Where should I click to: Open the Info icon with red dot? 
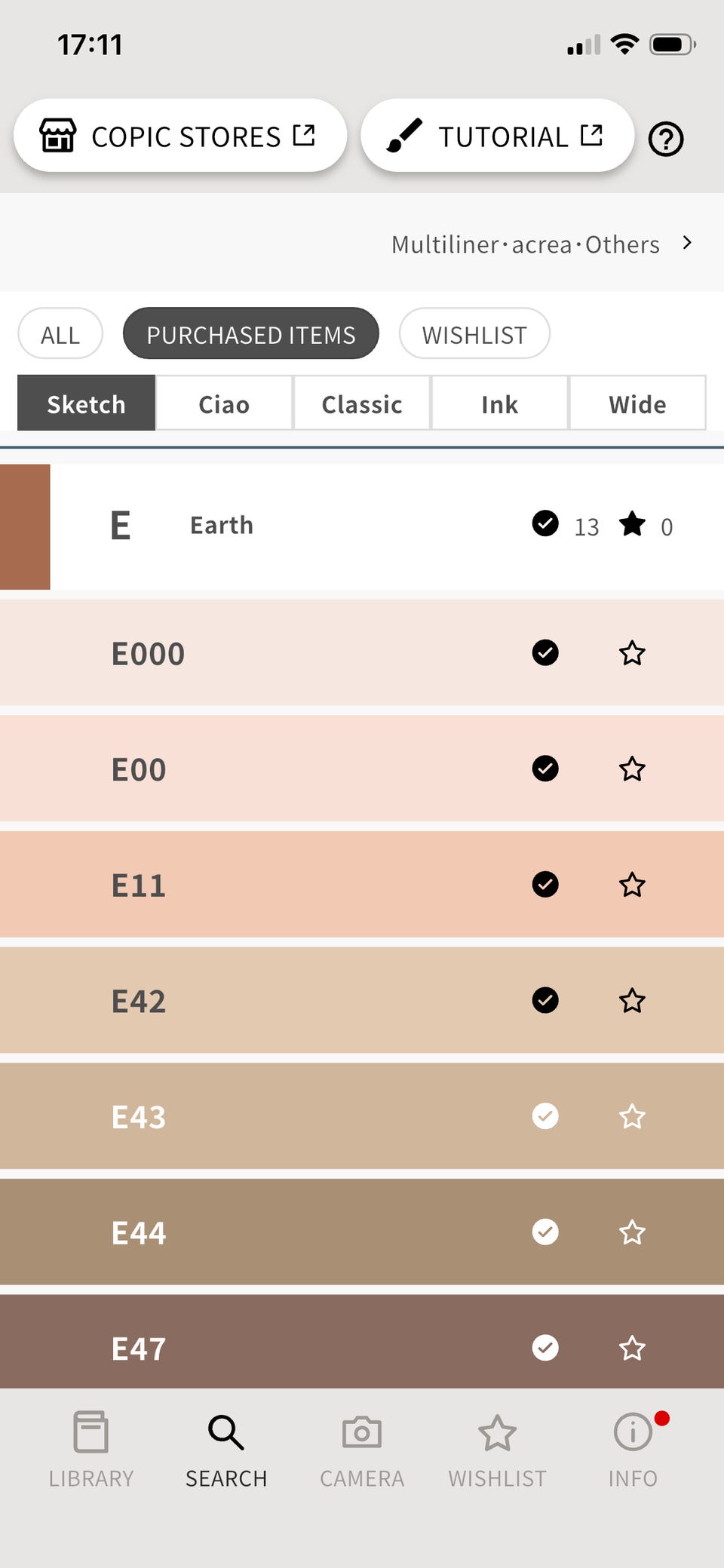click(633, 1431)
